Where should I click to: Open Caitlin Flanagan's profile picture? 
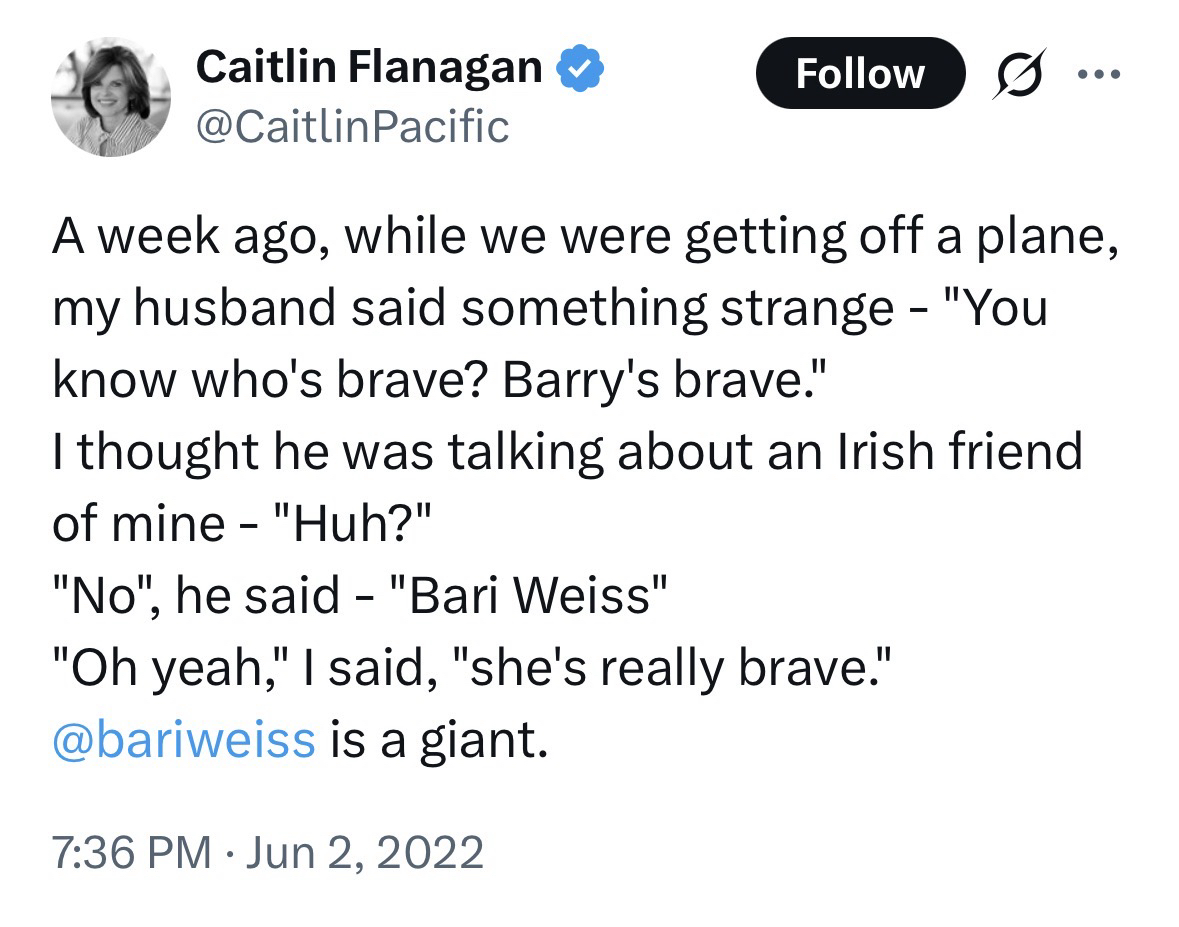(x=110, y=97)
